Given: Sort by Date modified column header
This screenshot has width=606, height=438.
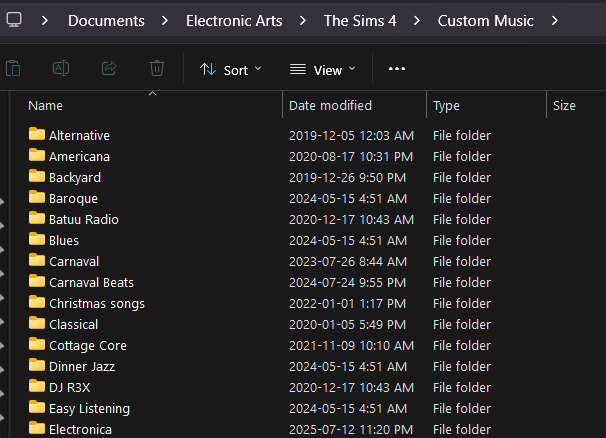Looking at the screenshot, I should (x=330, y=105).
